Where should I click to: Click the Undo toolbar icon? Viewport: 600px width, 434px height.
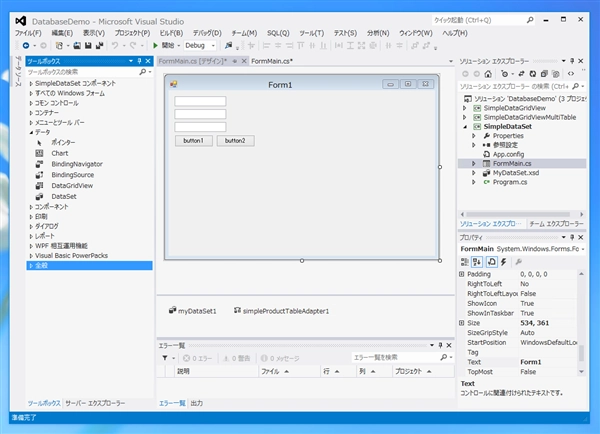pyautogui.click(x=115, y=46)
